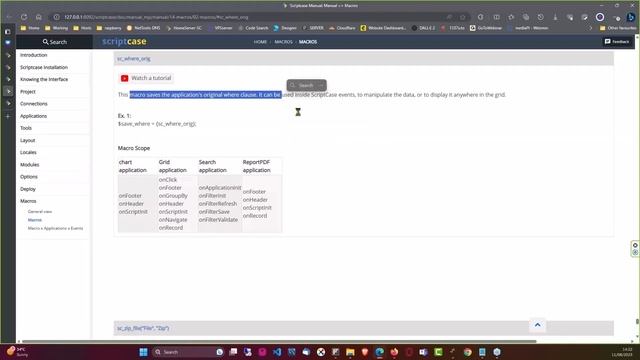Open Layout section in sidebar

27,140
